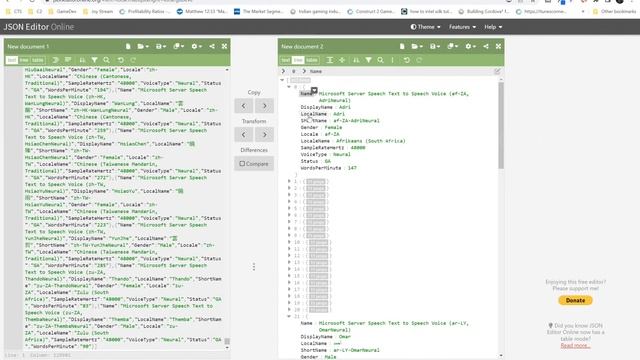The height and width of the screenshot is (360, 640).
Task: Open copy menu in New document 1 panel
Action: click(178, 47)
